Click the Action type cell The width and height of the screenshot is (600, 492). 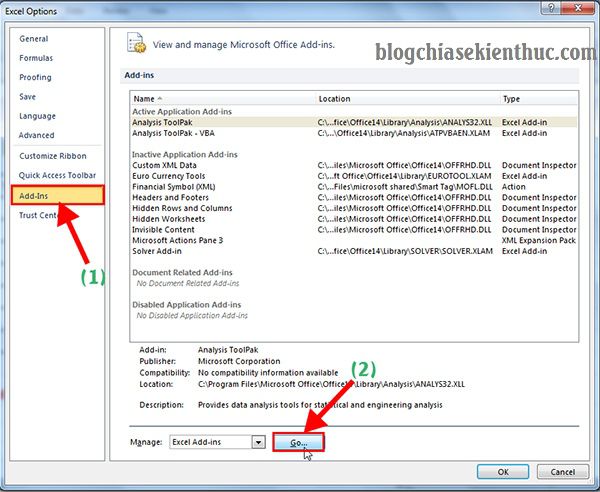pyautogui.click(x=514, y=187)
